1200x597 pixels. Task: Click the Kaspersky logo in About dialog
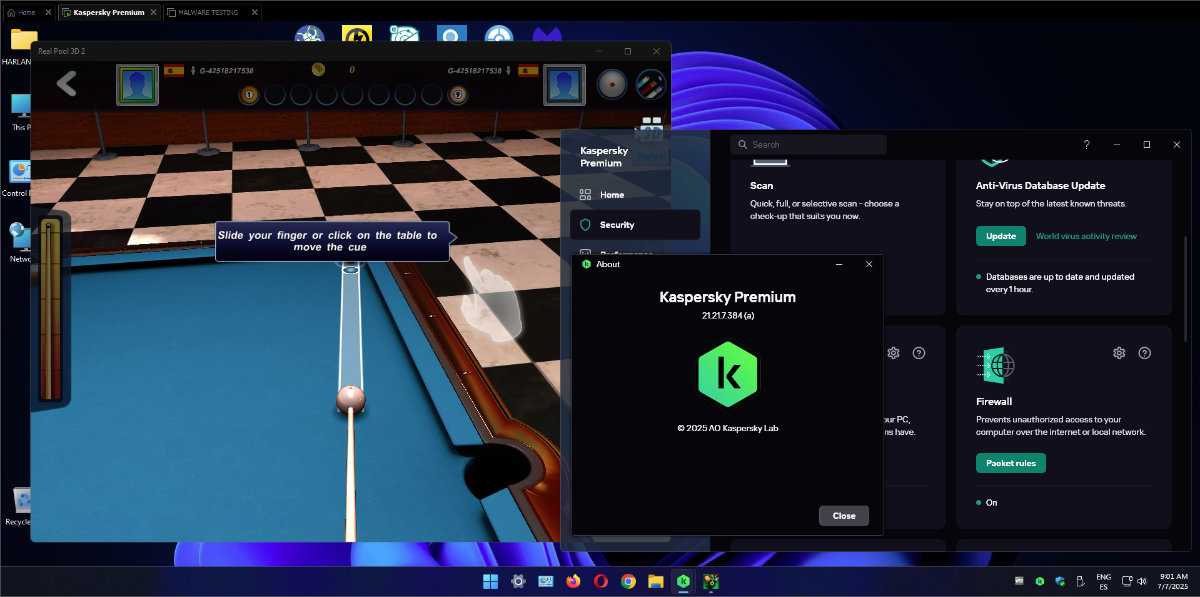(x=728, y=373)
